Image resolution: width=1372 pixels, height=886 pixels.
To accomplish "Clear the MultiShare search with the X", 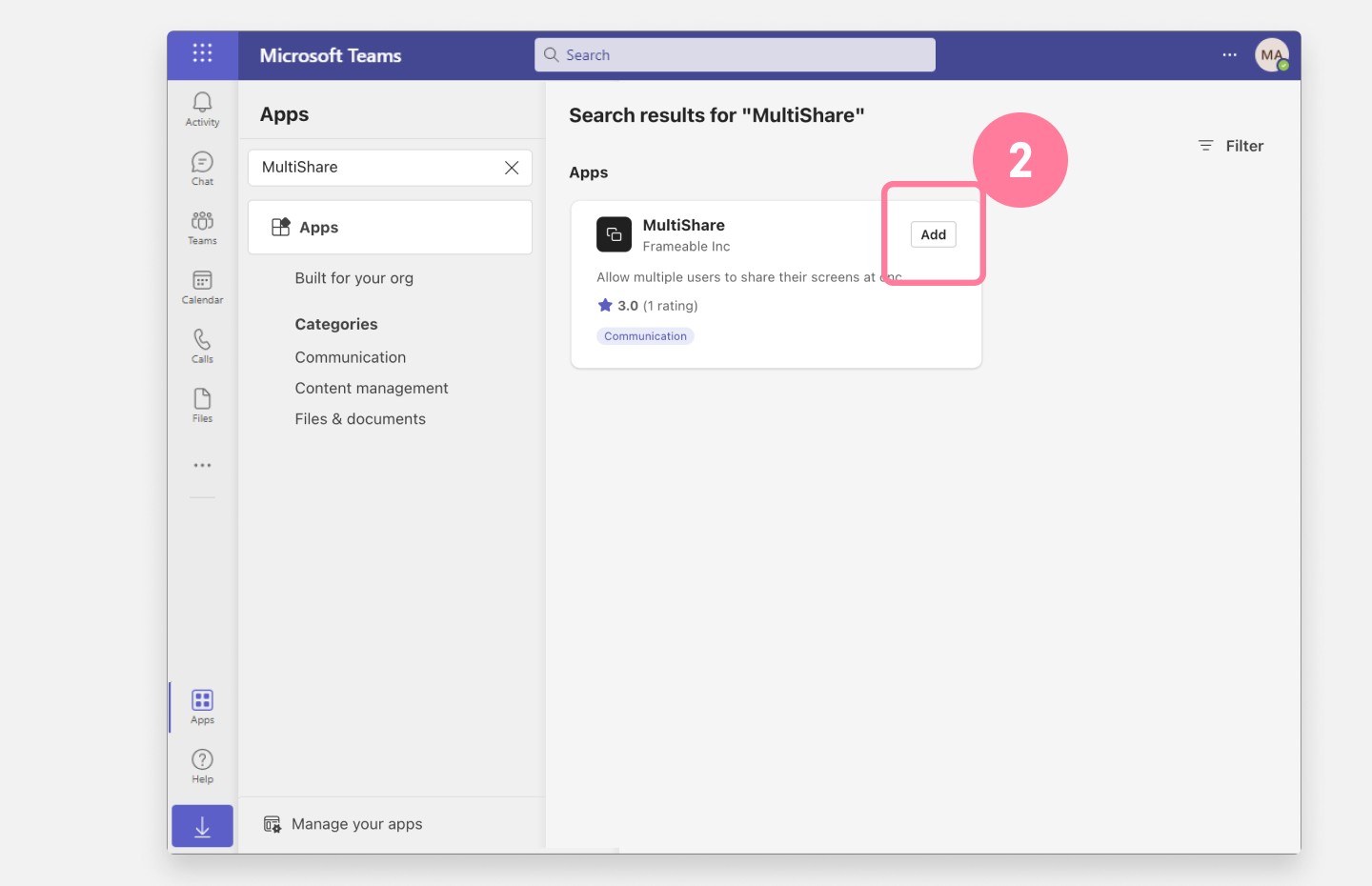I will (x=512, y=167).
